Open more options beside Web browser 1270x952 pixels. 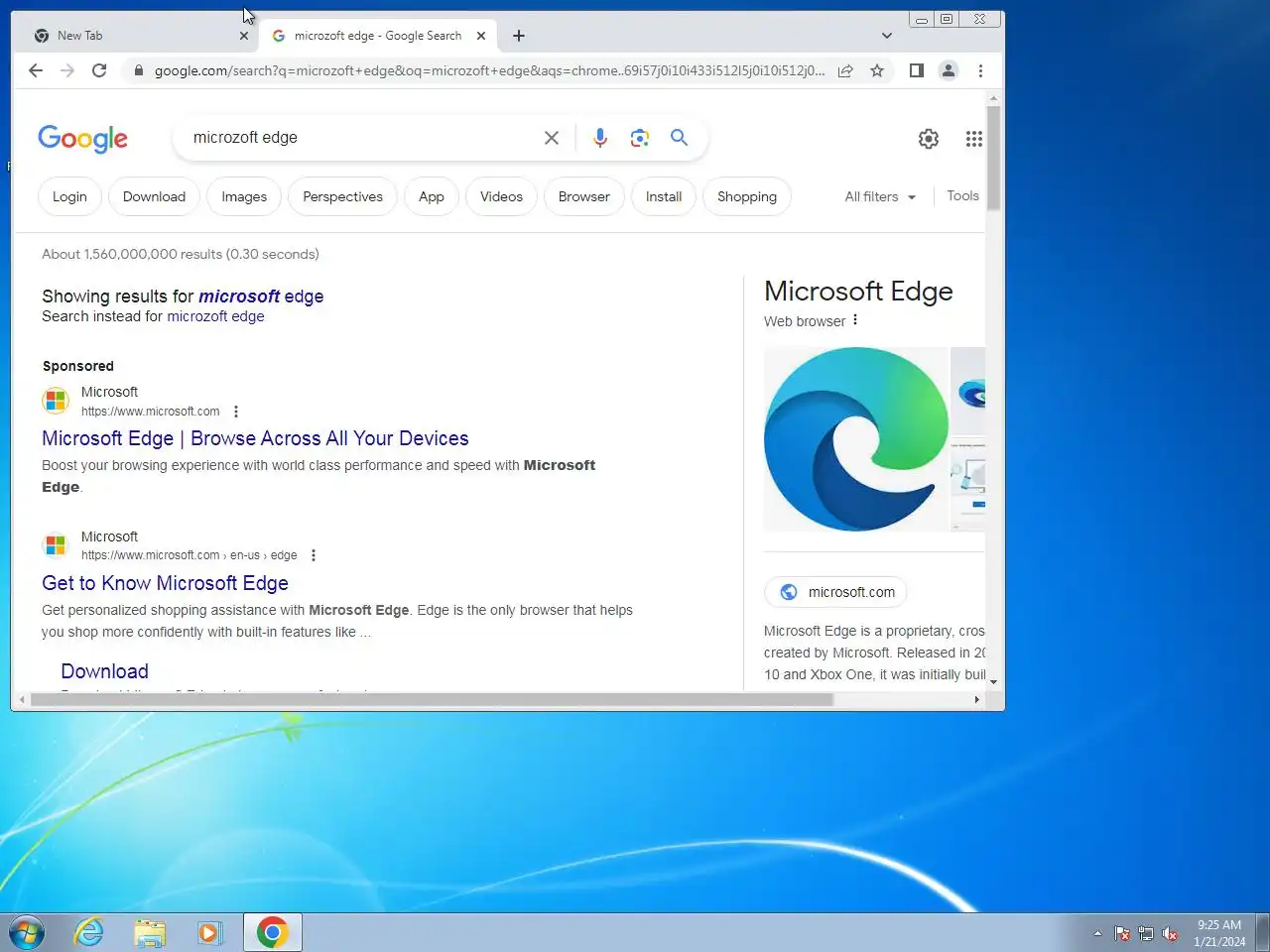click(x=855, y=320)
